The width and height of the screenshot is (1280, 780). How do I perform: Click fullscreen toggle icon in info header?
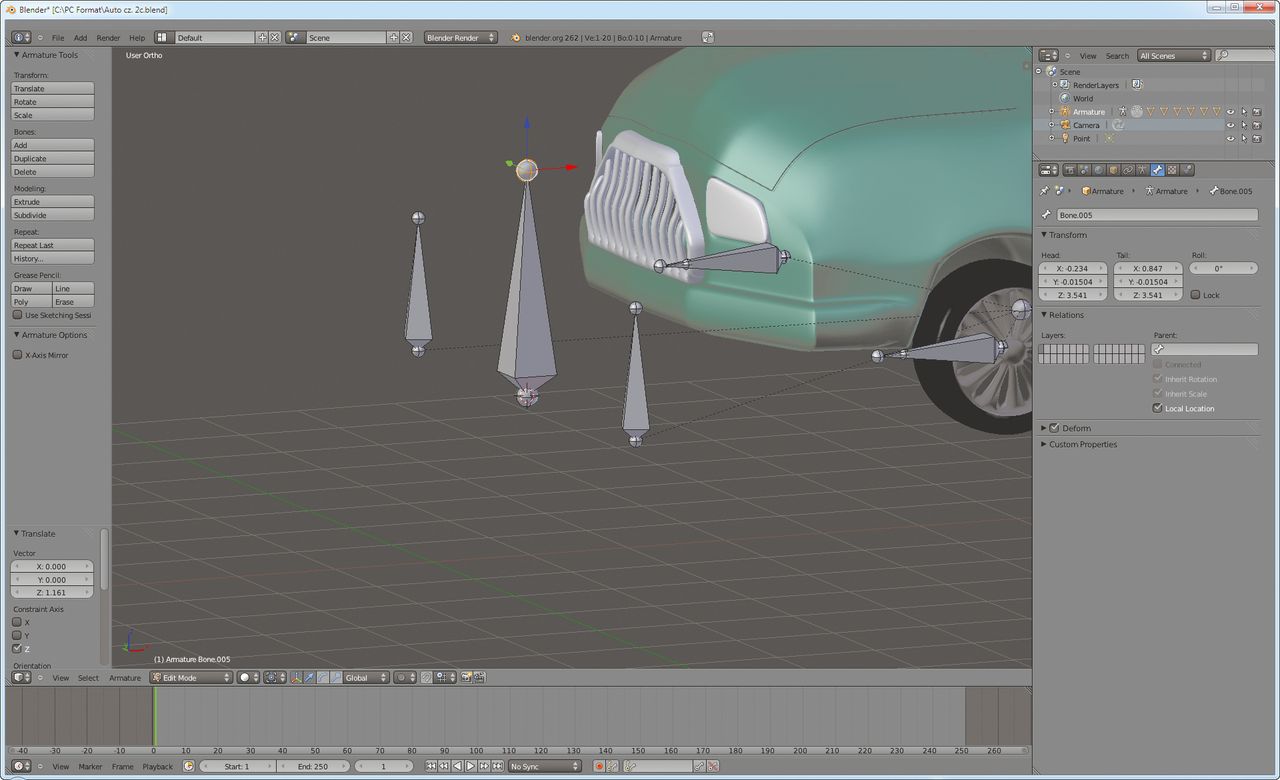tap(708, 37)
